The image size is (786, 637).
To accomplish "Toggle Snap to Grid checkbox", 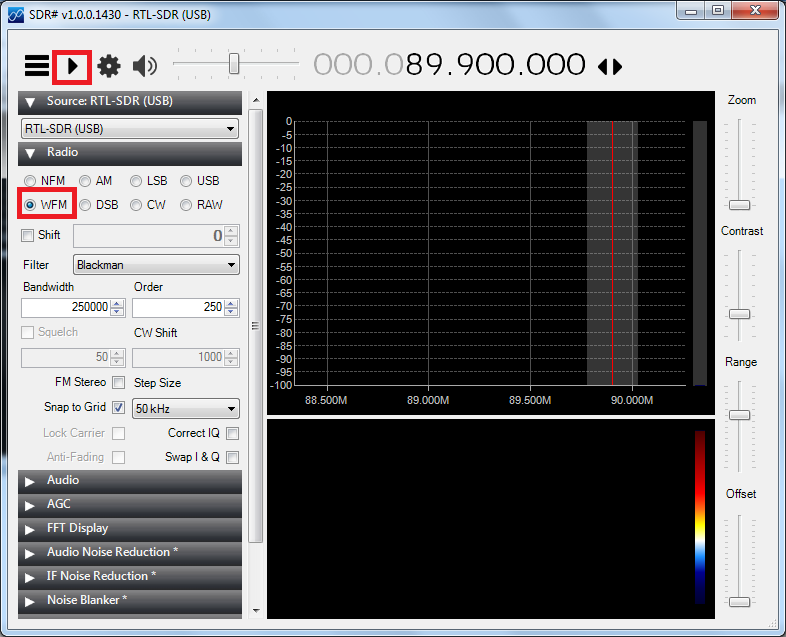I will tap(119, 407).
